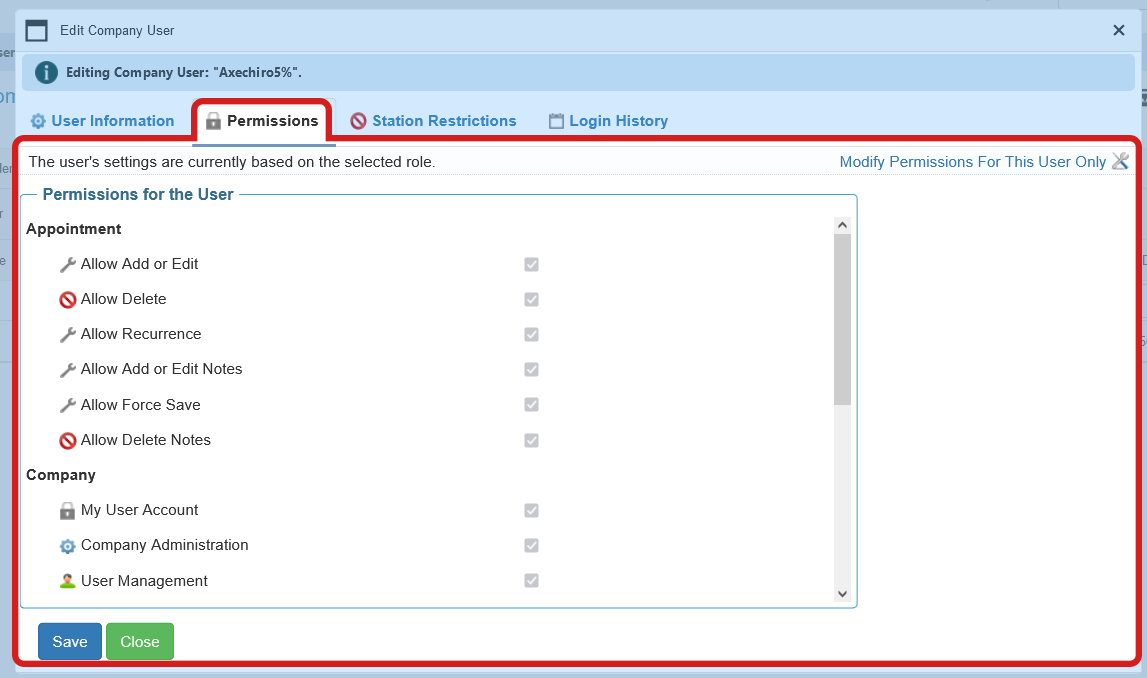Click the gear icon on User Information tab
1147x678 pixels.
tap(38, 120)
